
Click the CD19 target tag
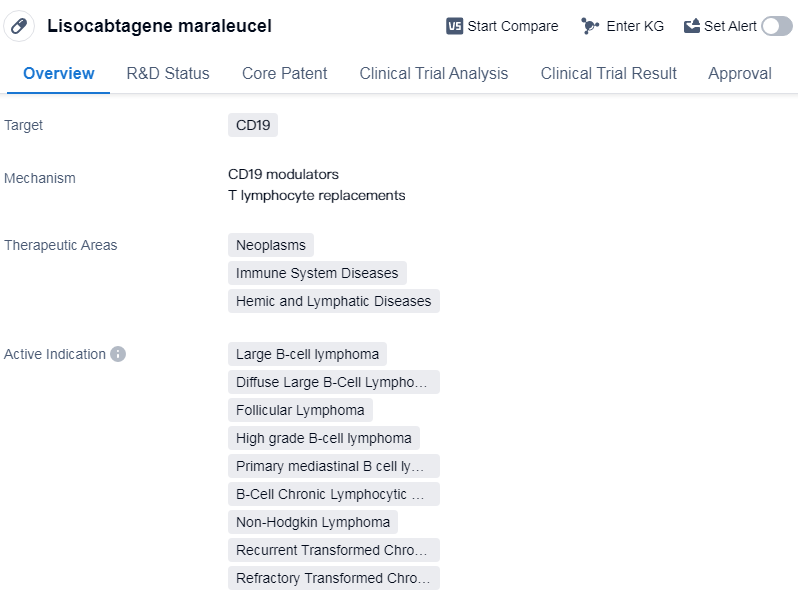click(x=252, y=125)
